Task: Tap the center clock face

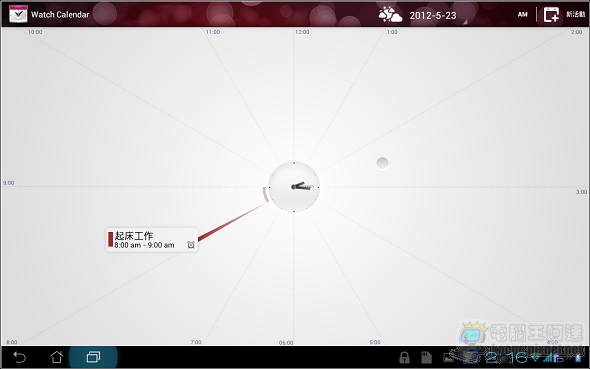Action: pyautogui.click(x=294, y=187)
